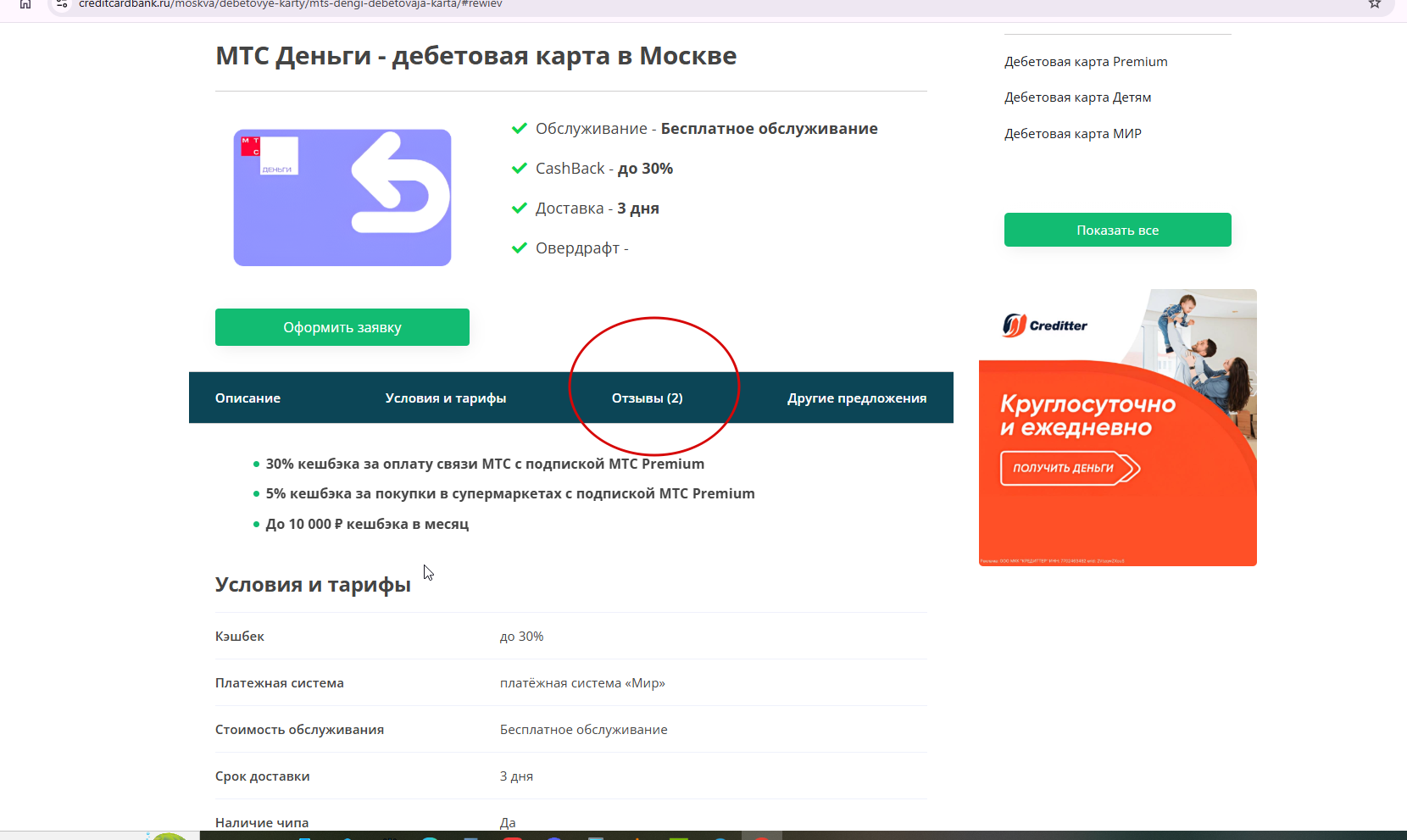Open the Описание tab
The width and height of the screenshot is (1407, 840).
pyautogui.click(x=247, y=398)
